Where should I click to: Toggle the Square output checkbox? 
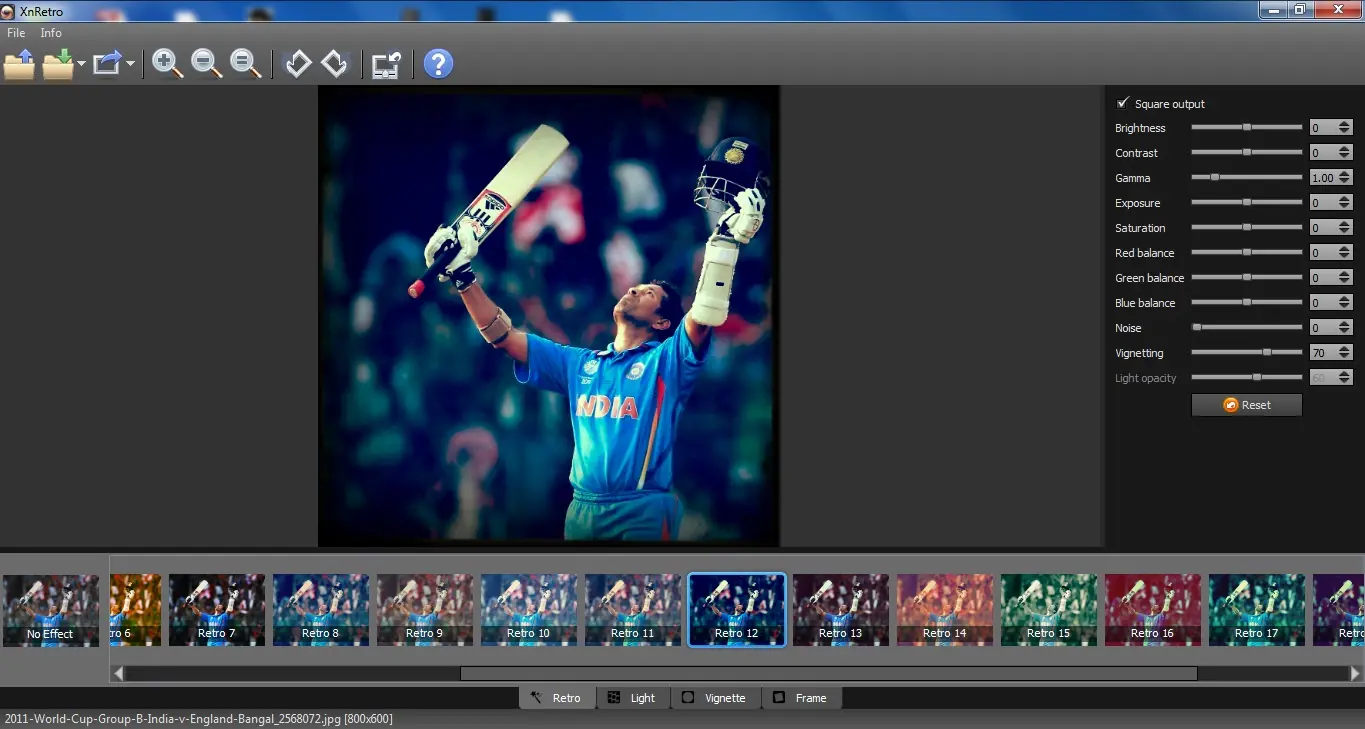(x=1123, y=103)
